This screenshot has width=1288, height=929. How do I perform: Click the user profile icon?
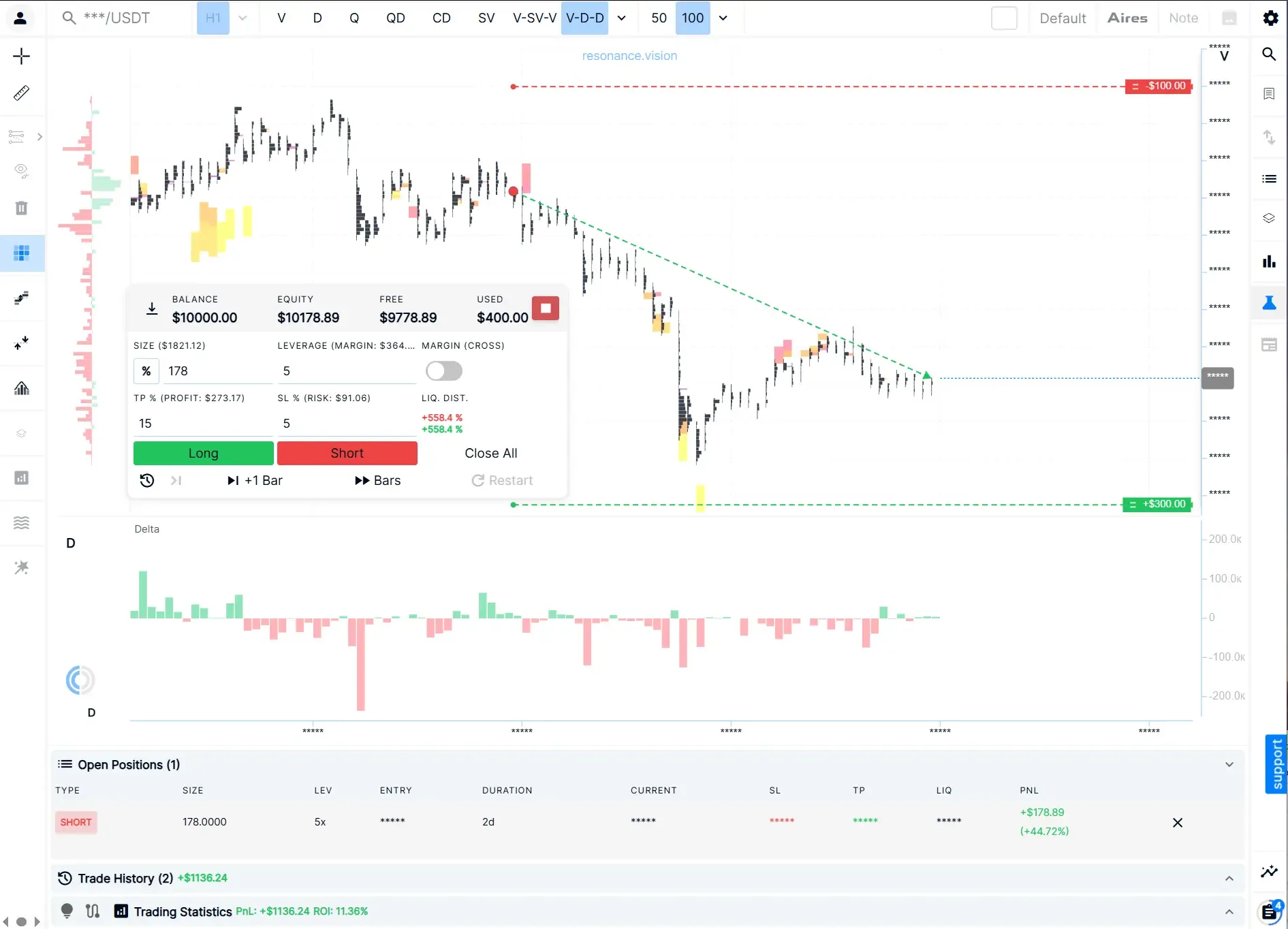point(20,18)
